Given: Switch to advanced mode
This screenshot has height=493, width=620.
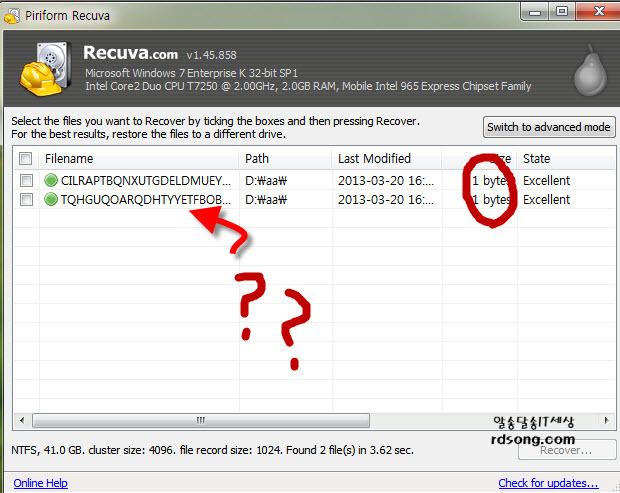Looking at the screenshot, I should 548,127.
